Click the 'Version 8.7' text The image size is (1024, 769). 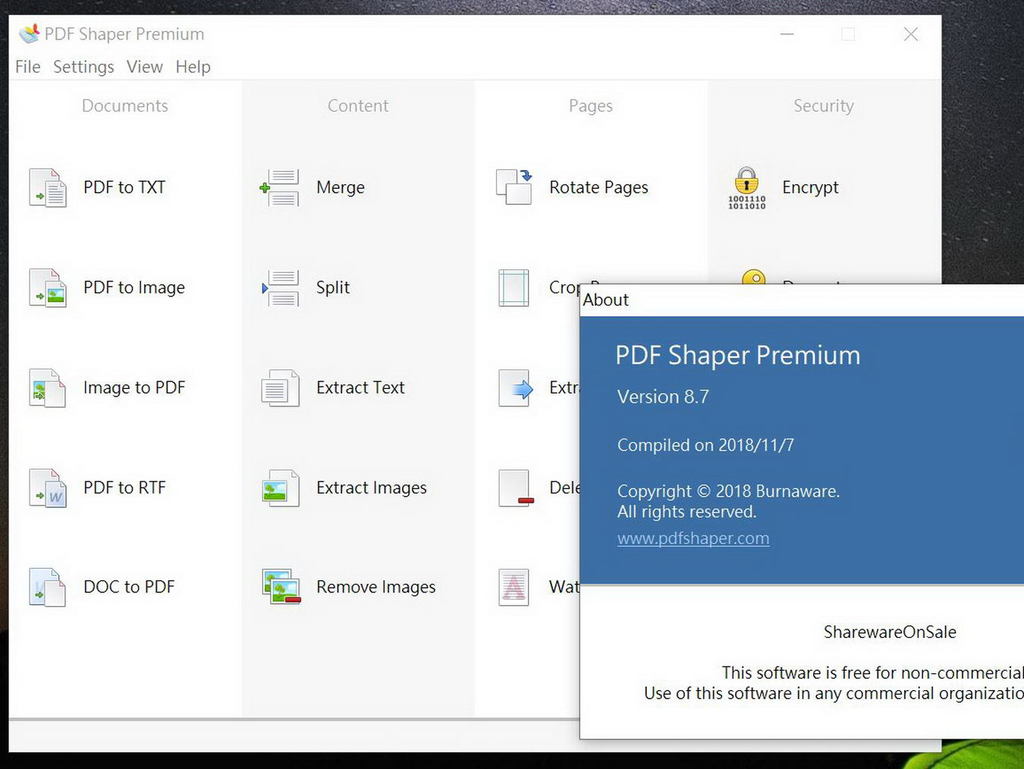(663, 397)
